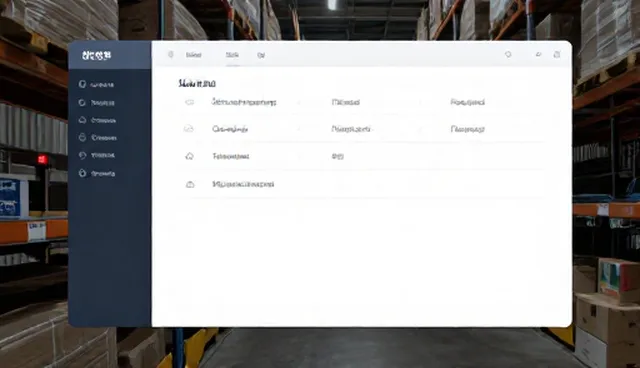The height and width of the screenshot is (368, 640).
Task: Click the app logo in the sidebar header
Action: [x=97, y=55]
